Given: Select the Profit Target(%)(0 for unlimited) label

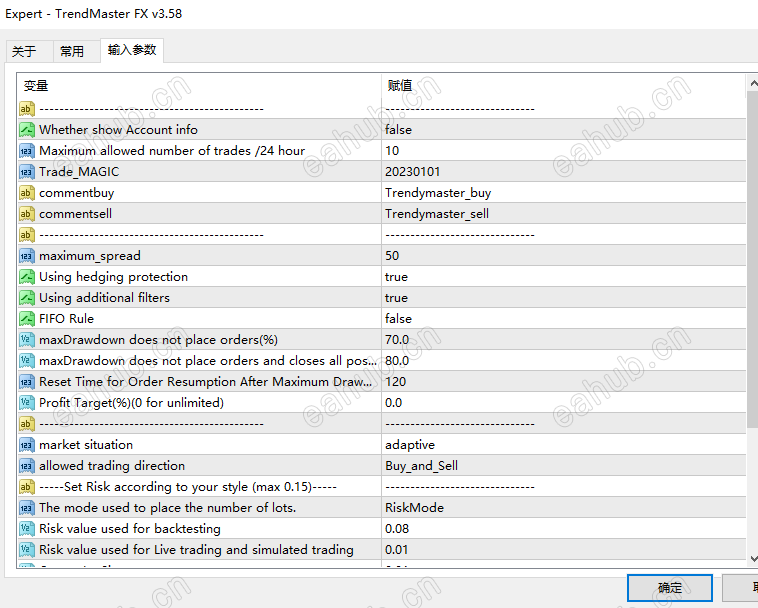Looking at the screenshot, I should point(131,403).
